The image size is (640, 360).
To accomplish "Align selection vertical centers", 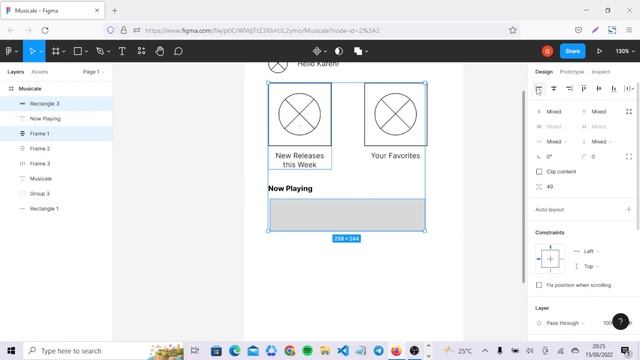I will point(599,89).
